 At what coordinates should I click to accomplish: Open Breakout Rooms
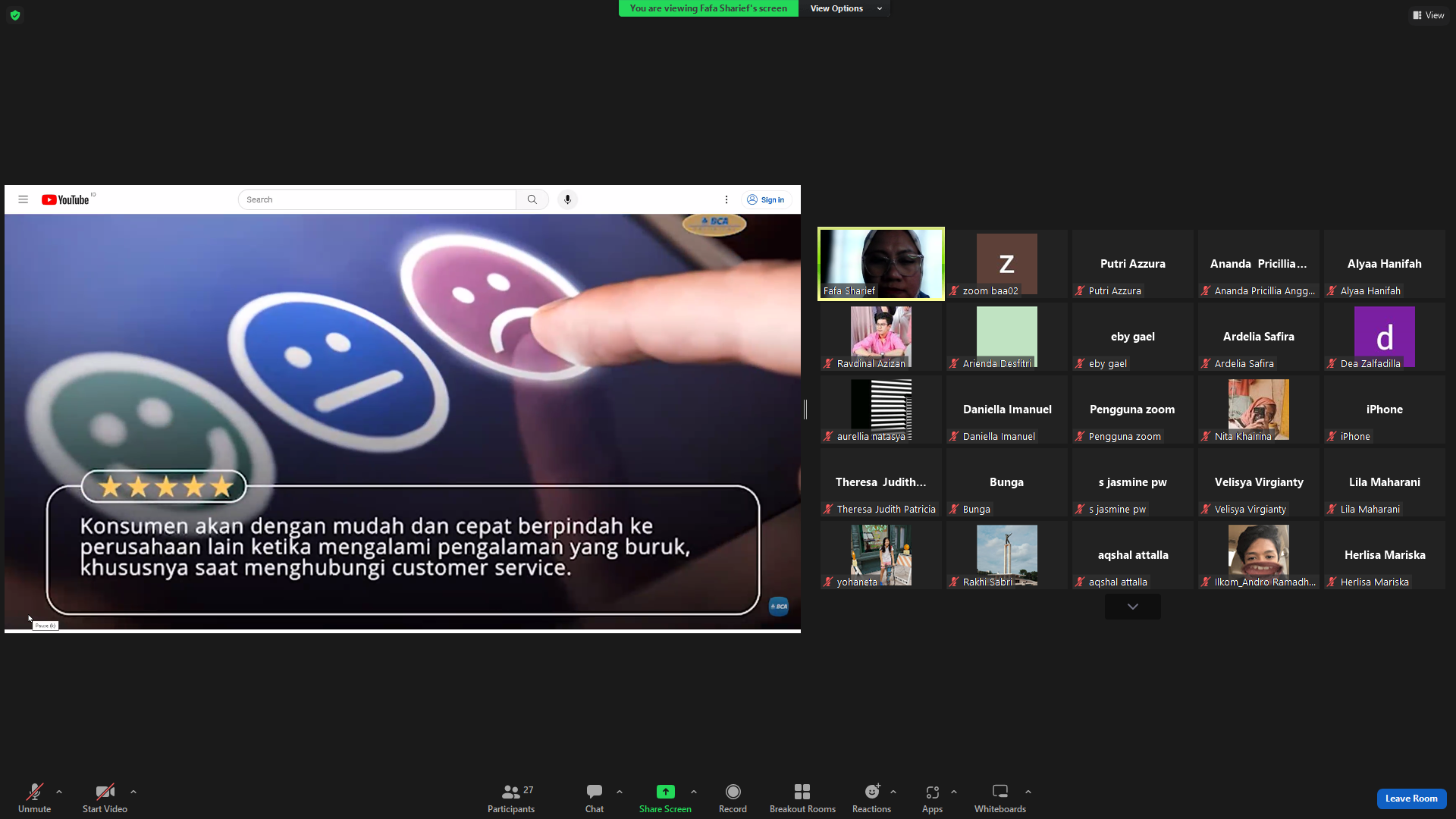pos(802,798)
